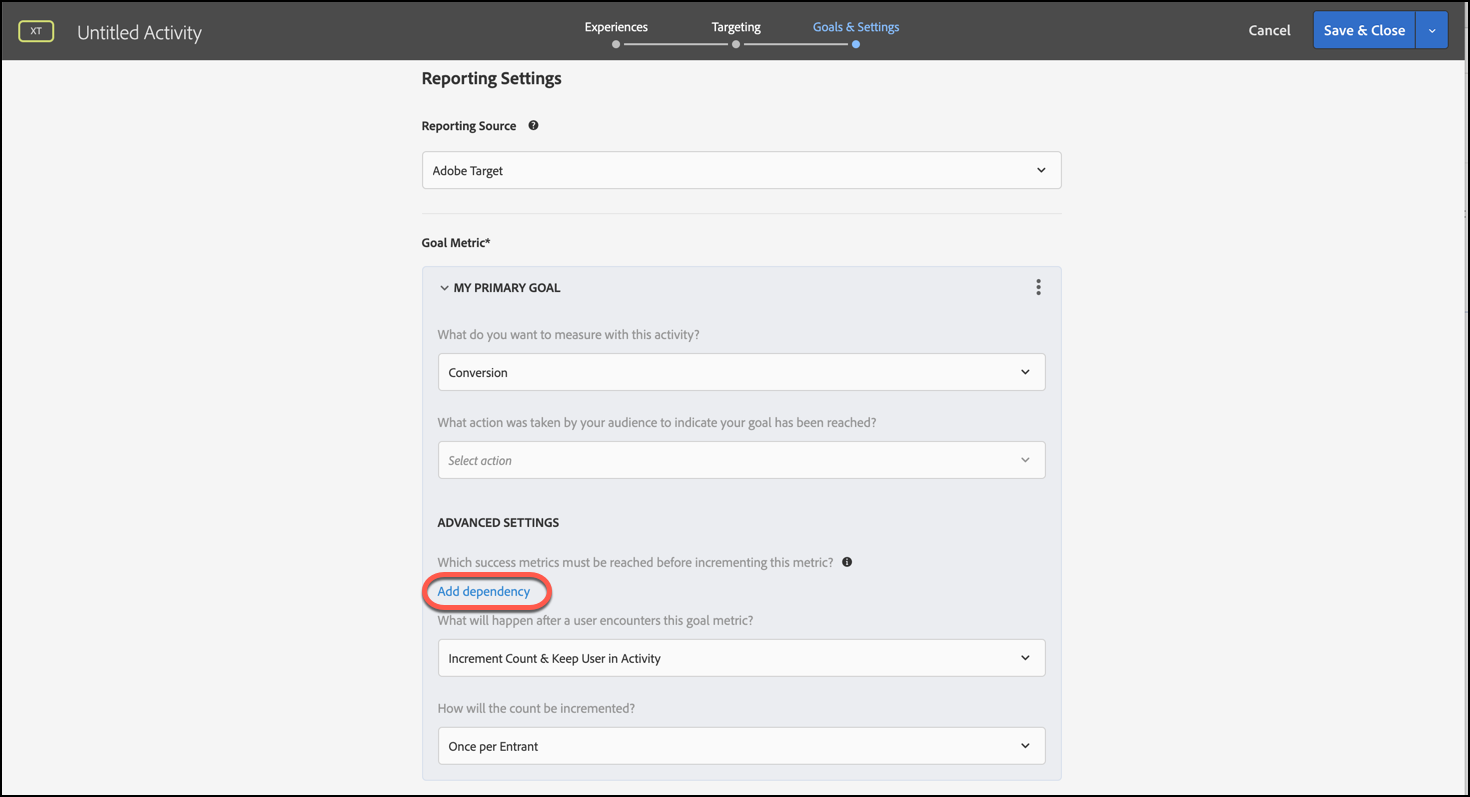Open Increment Count & Keep User dropdown

[741, 658]
